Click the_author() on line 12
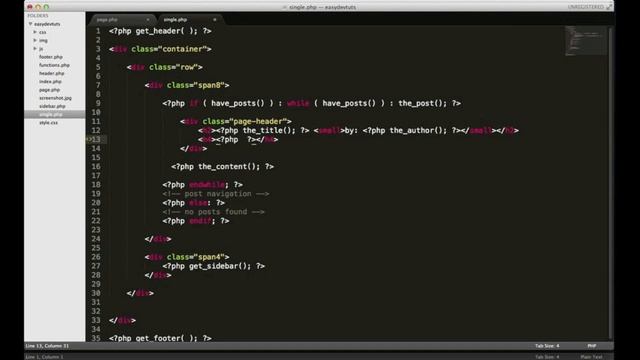Image resolution: width=640 pixels, height=360 pixels. pos(418,130)
